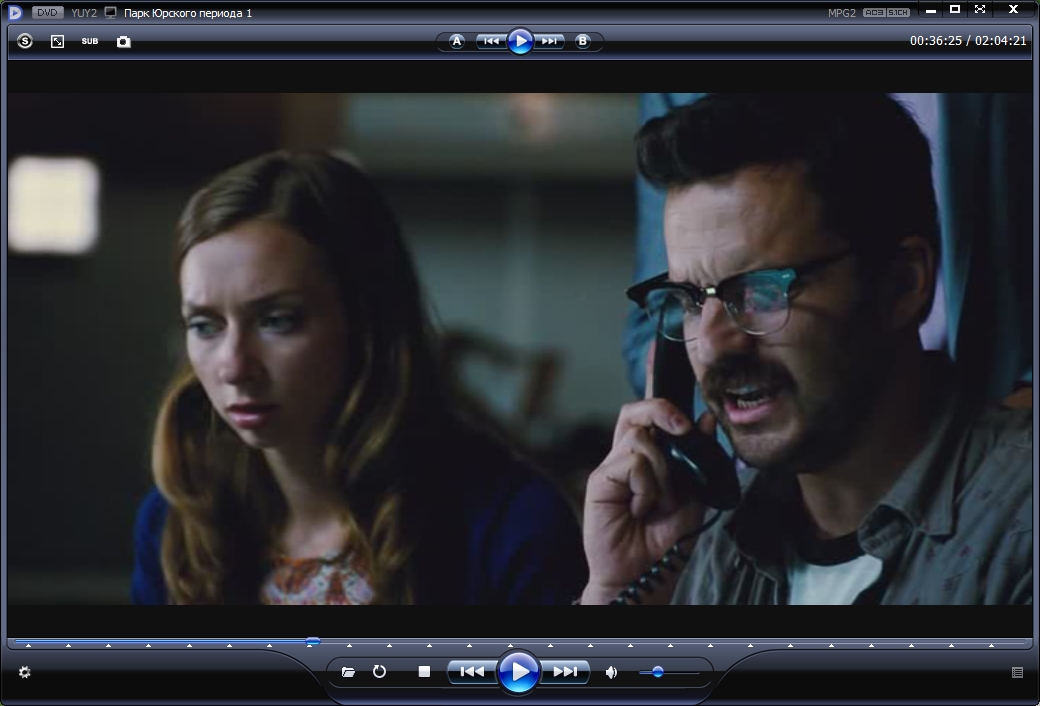Screen dimensions: 1040x706
Task: Mute audio with the speaker icon
Action: coord(612,672)
